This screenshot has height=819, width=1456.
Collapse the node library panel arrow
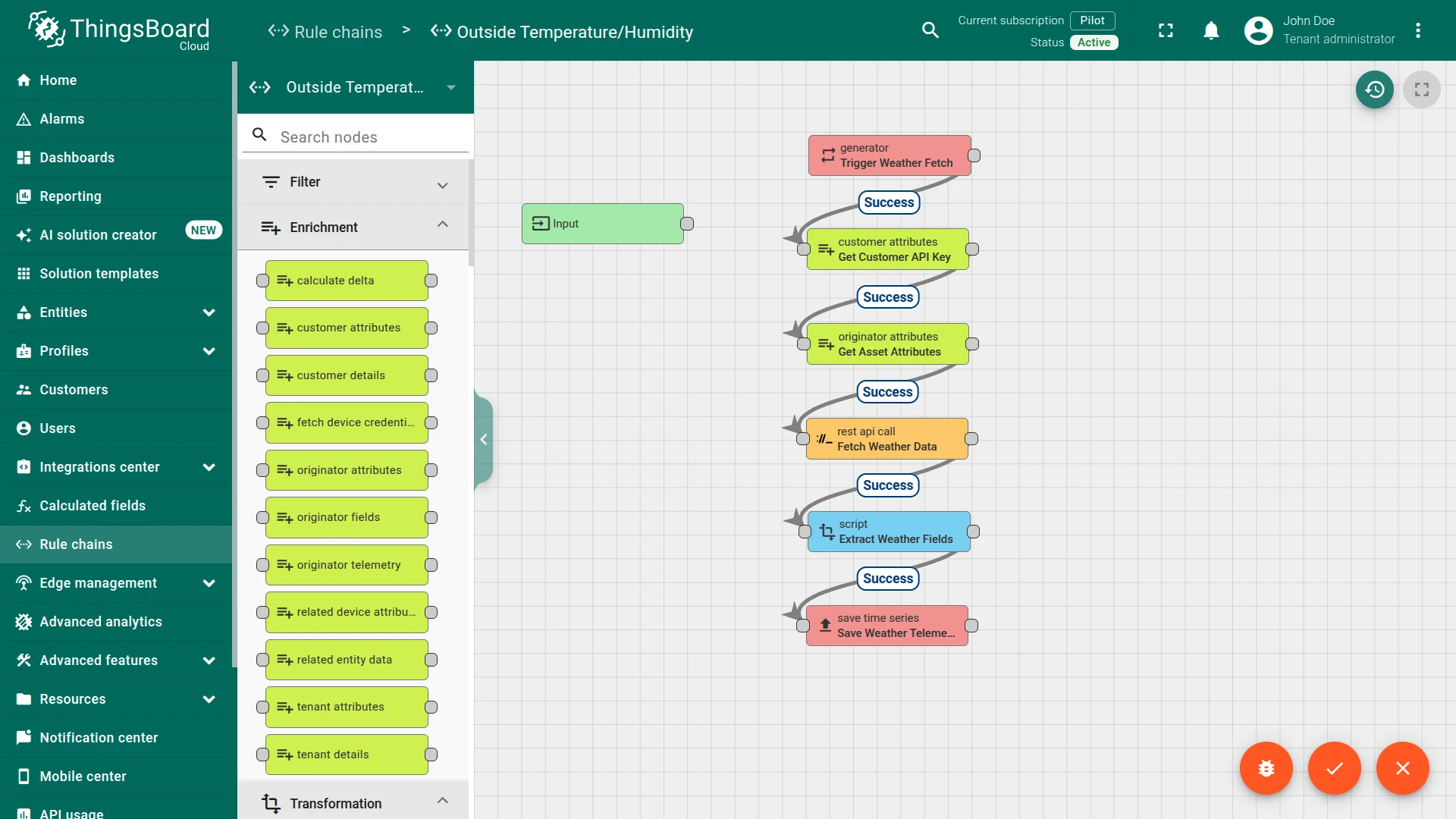click(483, 440)
